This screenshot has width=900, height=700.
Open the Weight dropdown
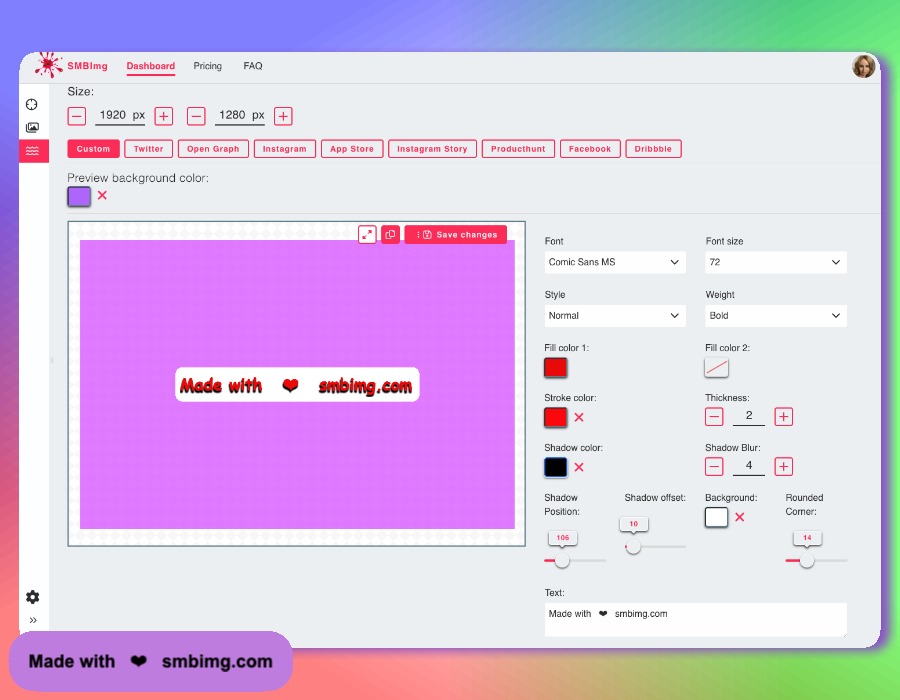pos(775,316)
